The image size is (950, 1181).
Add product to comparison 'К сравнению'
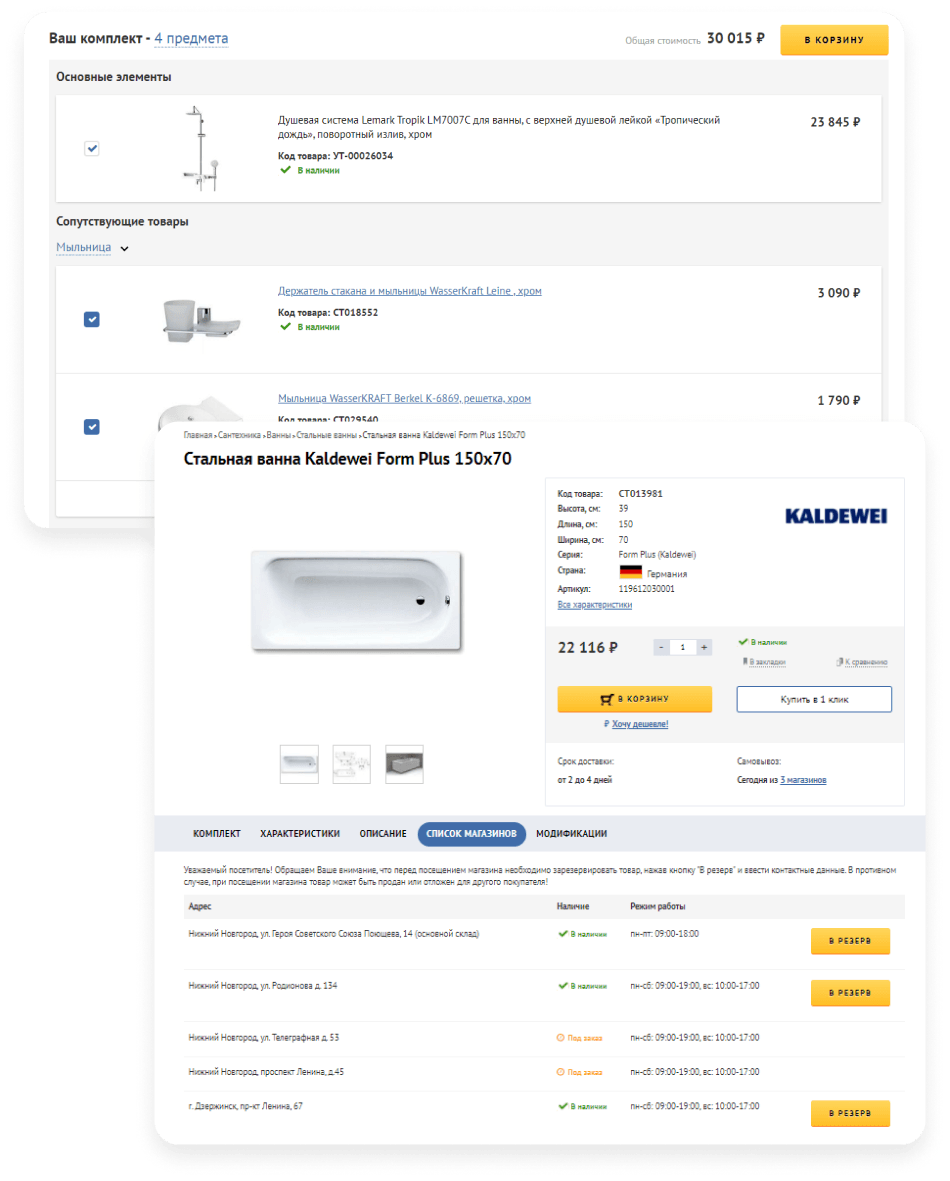pyautogui.click(x=862, y=662)
